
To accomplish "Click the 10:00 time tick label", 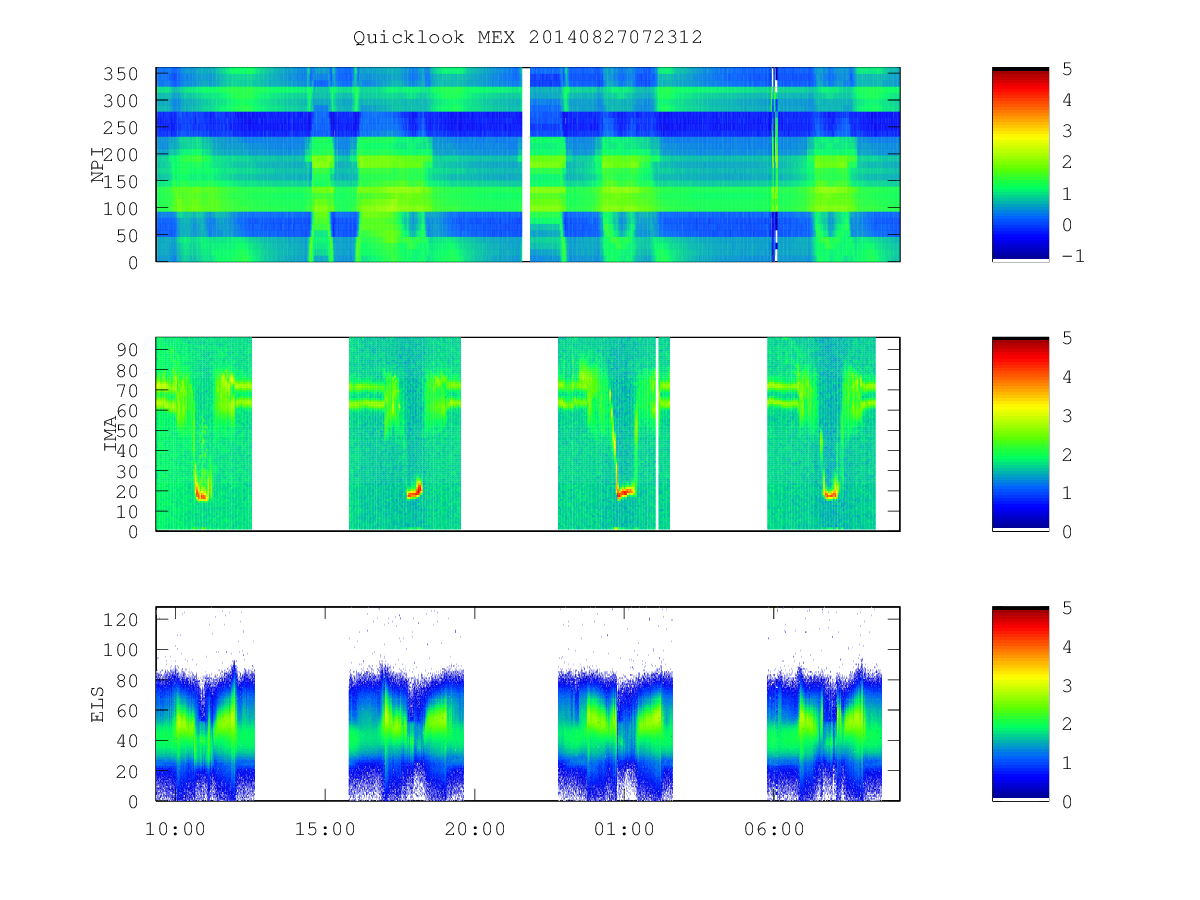I will coord(175,829).
